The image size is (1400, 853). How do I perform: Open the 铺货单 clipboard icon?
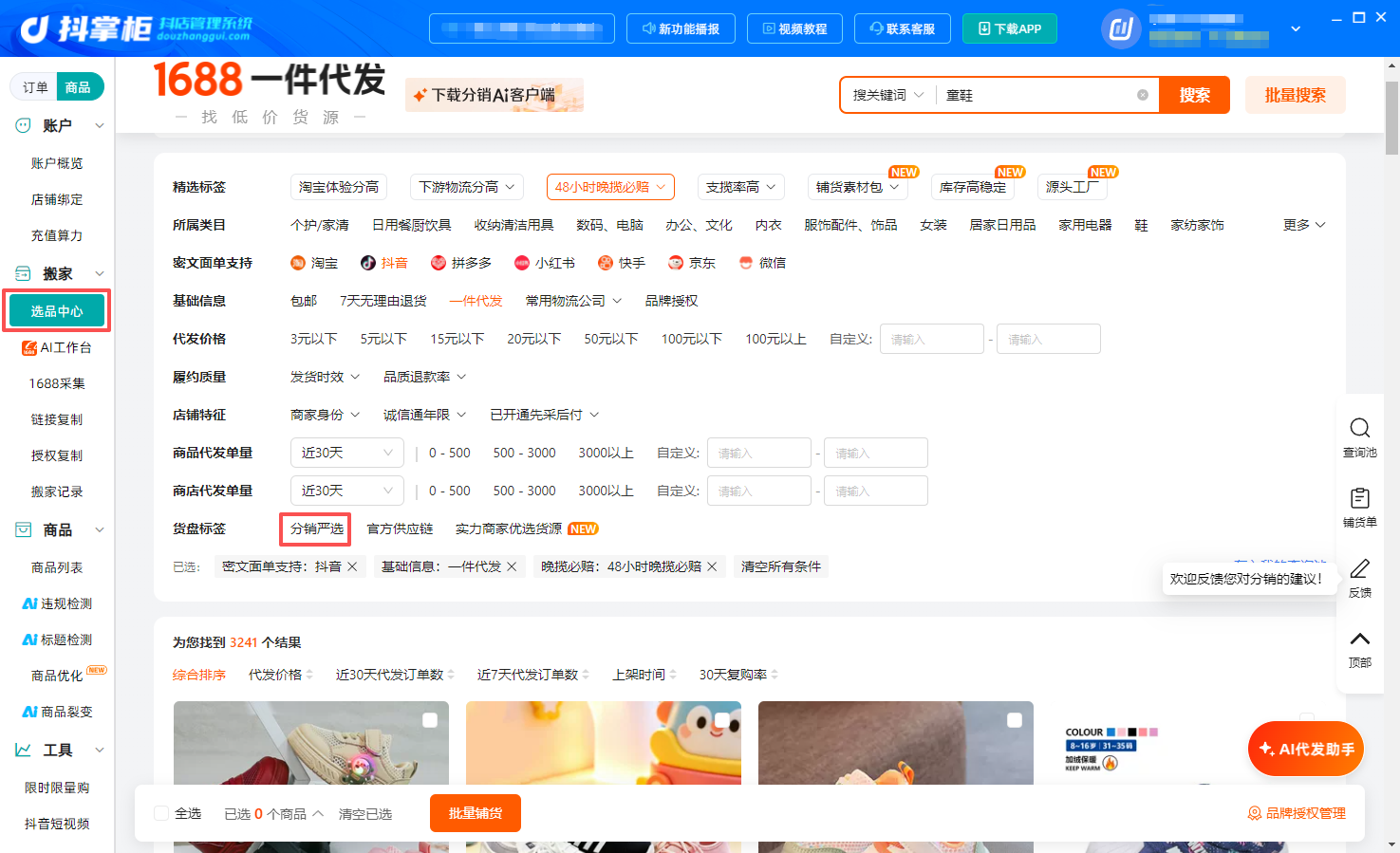1359,498
